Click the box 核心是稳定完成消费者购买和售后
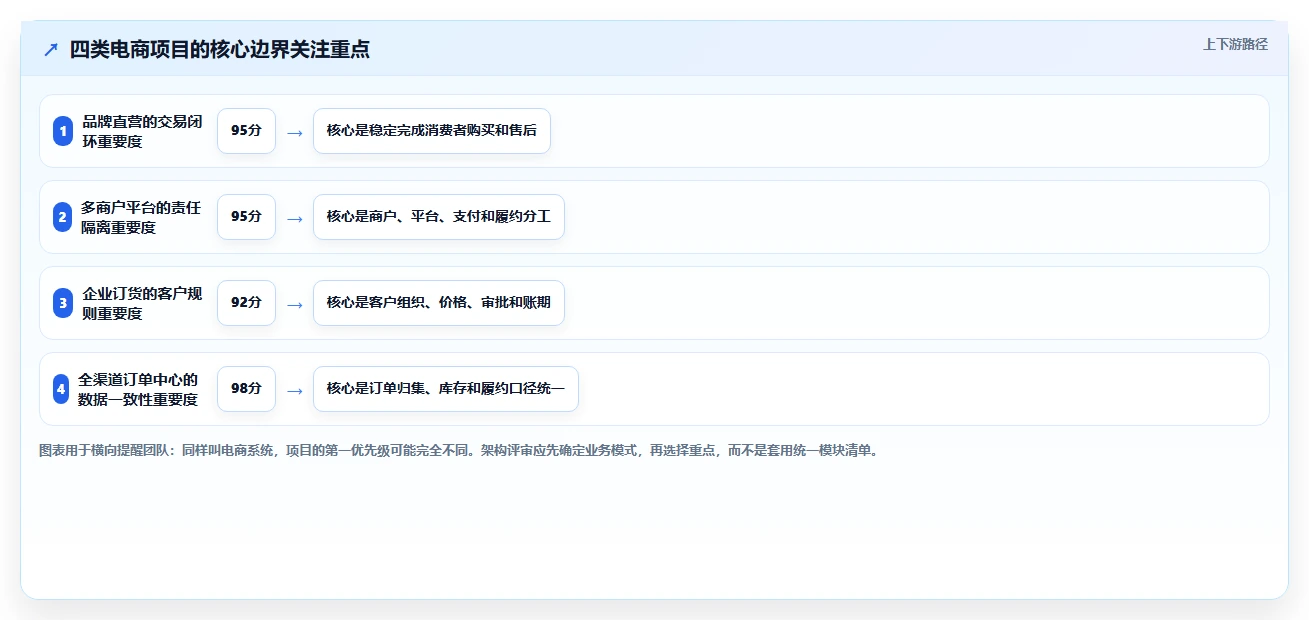Screen dimensions: 1309x620 [x=432, y=131]
